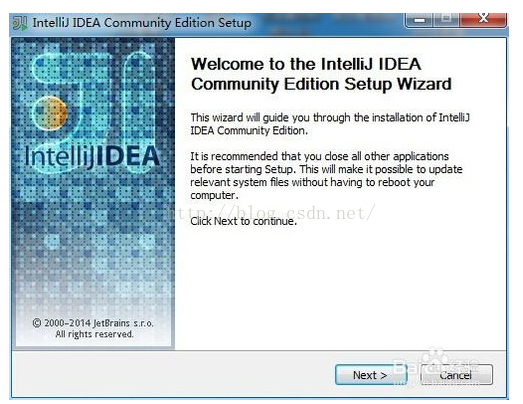Screen dimensions: 523x404
Task: Click the "© 2000-2014 JetBrains s.r.o." copyright line
Action: (x=93, y=323)
